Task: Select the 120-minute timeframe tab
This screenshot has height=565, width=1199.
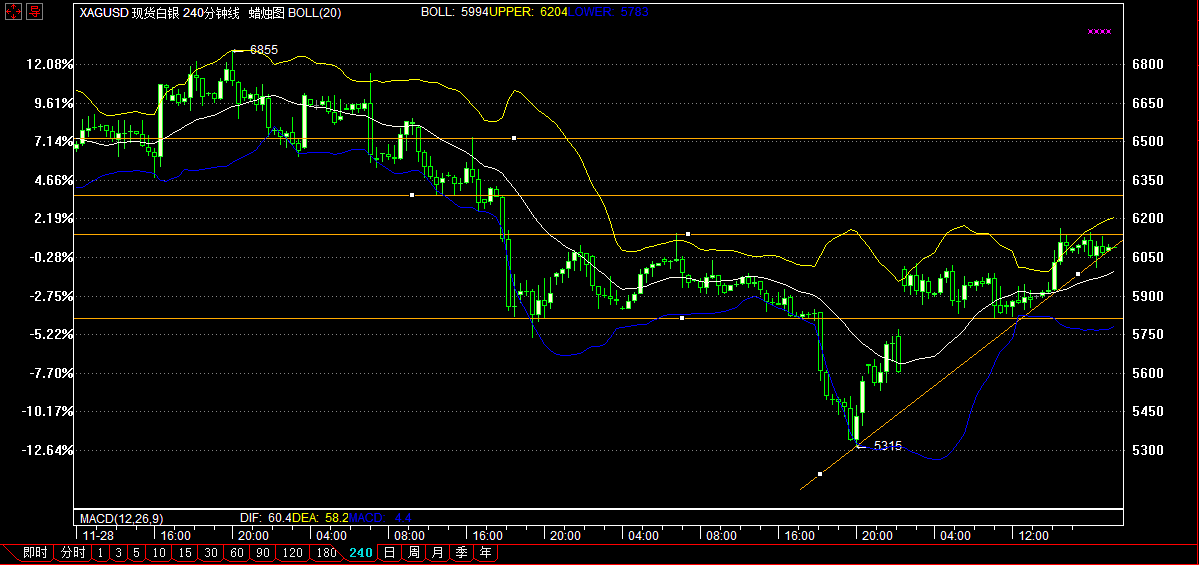Action: pyautogui.click(x=293, y=552)
